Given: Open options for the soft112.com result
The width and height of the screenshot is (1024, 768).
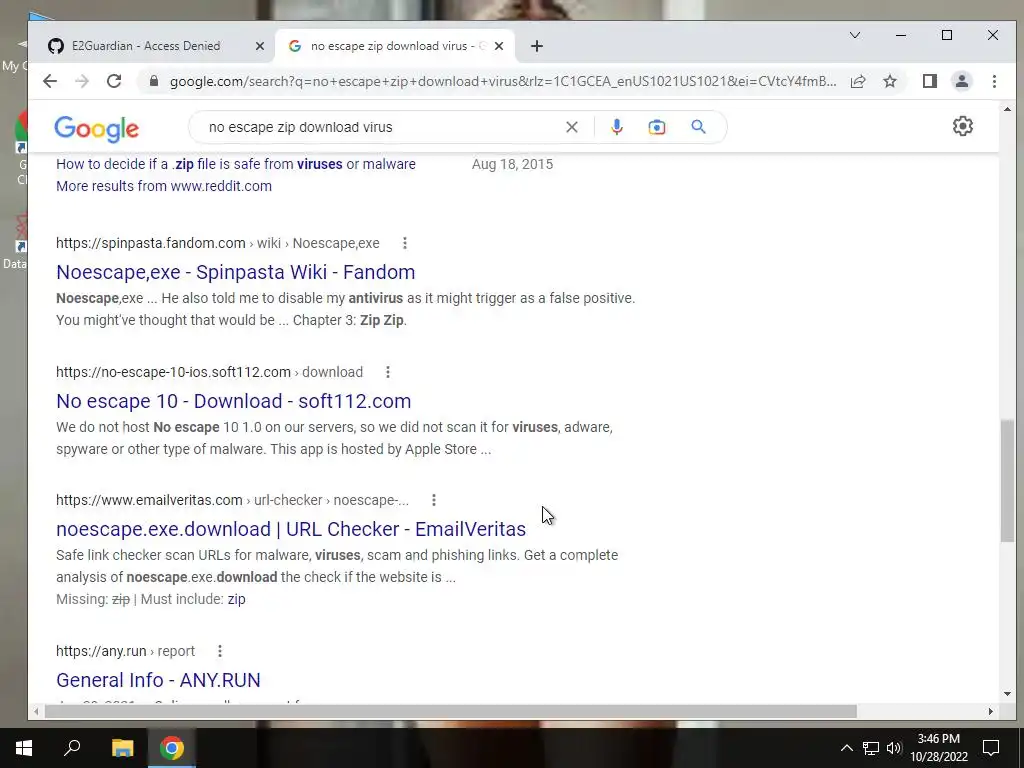Looking at the screenshot, I should (388, 372).
